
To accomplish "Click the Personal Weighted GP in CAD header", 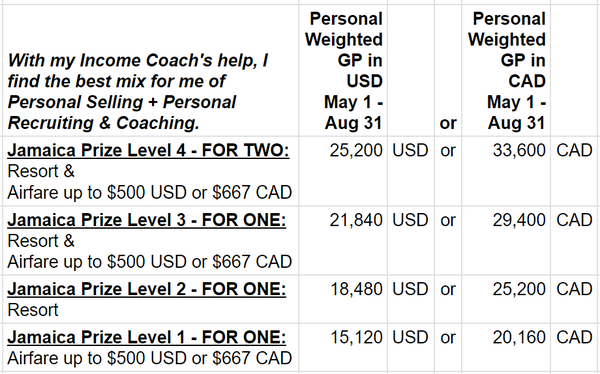I will (507, 71).
